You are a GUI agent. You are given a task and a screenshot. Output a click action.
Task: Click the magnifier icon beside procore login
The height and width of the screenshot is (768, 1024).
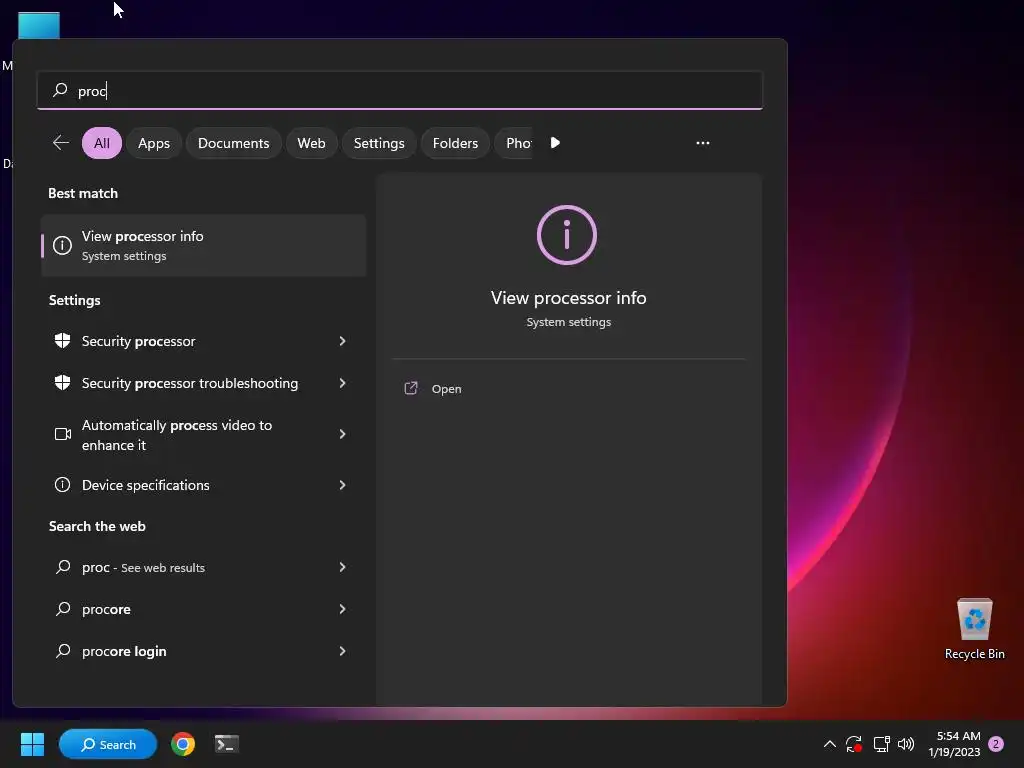(x=63, y=651)
